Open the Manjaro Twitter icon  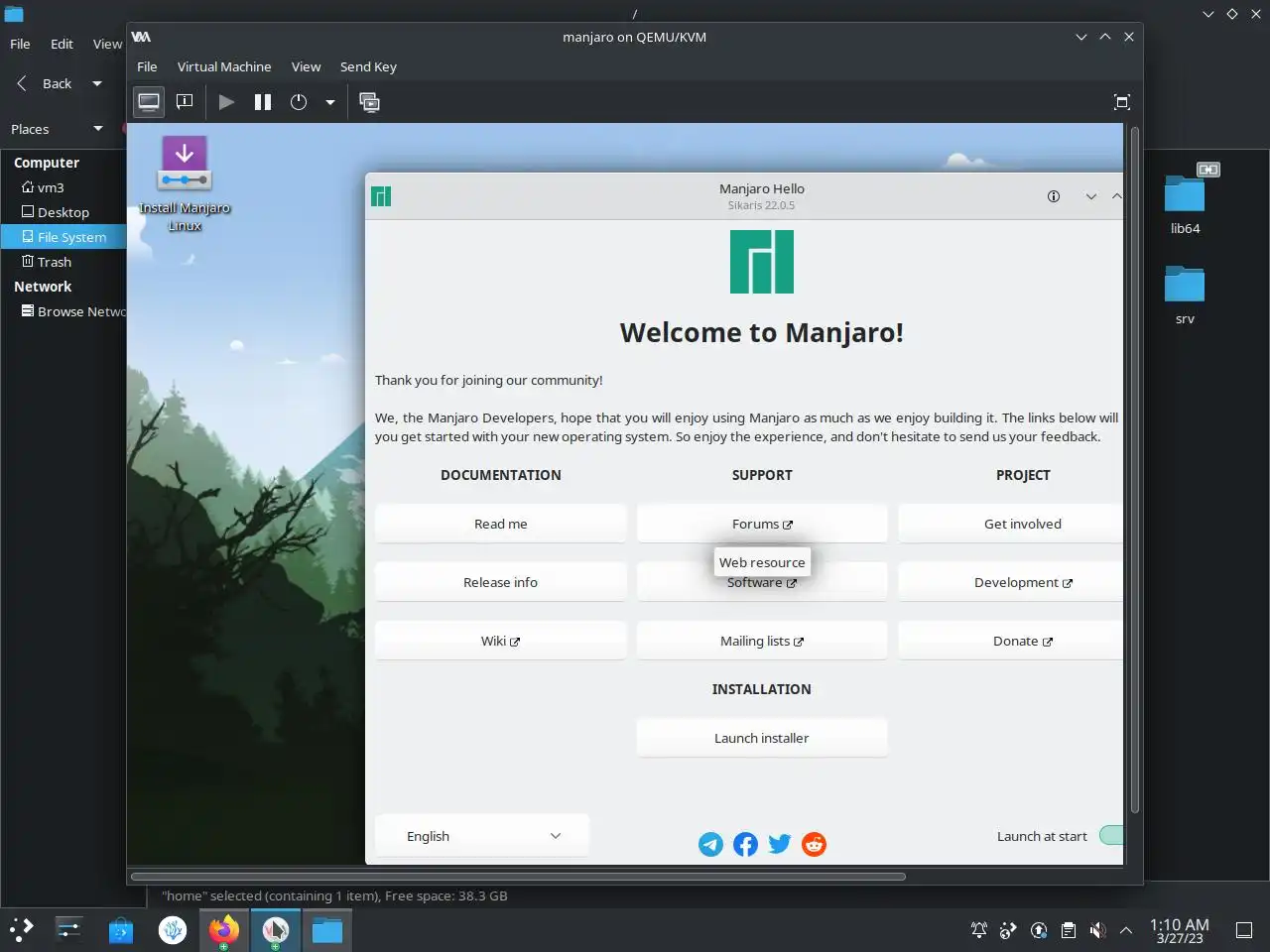point(780,844)
